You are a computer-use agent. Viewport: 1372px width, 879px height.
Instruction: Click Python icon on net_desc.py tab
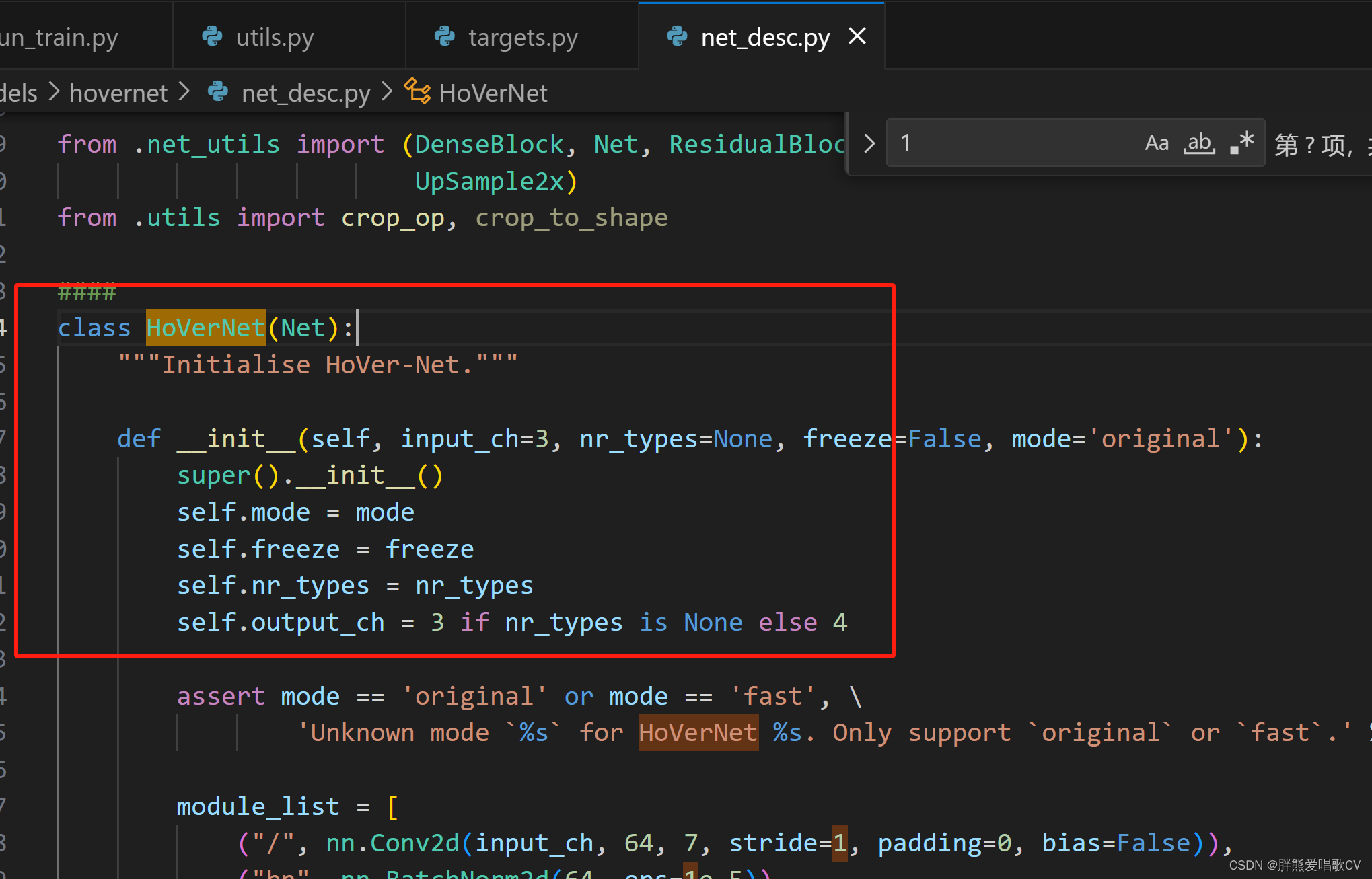pos(677,36)
